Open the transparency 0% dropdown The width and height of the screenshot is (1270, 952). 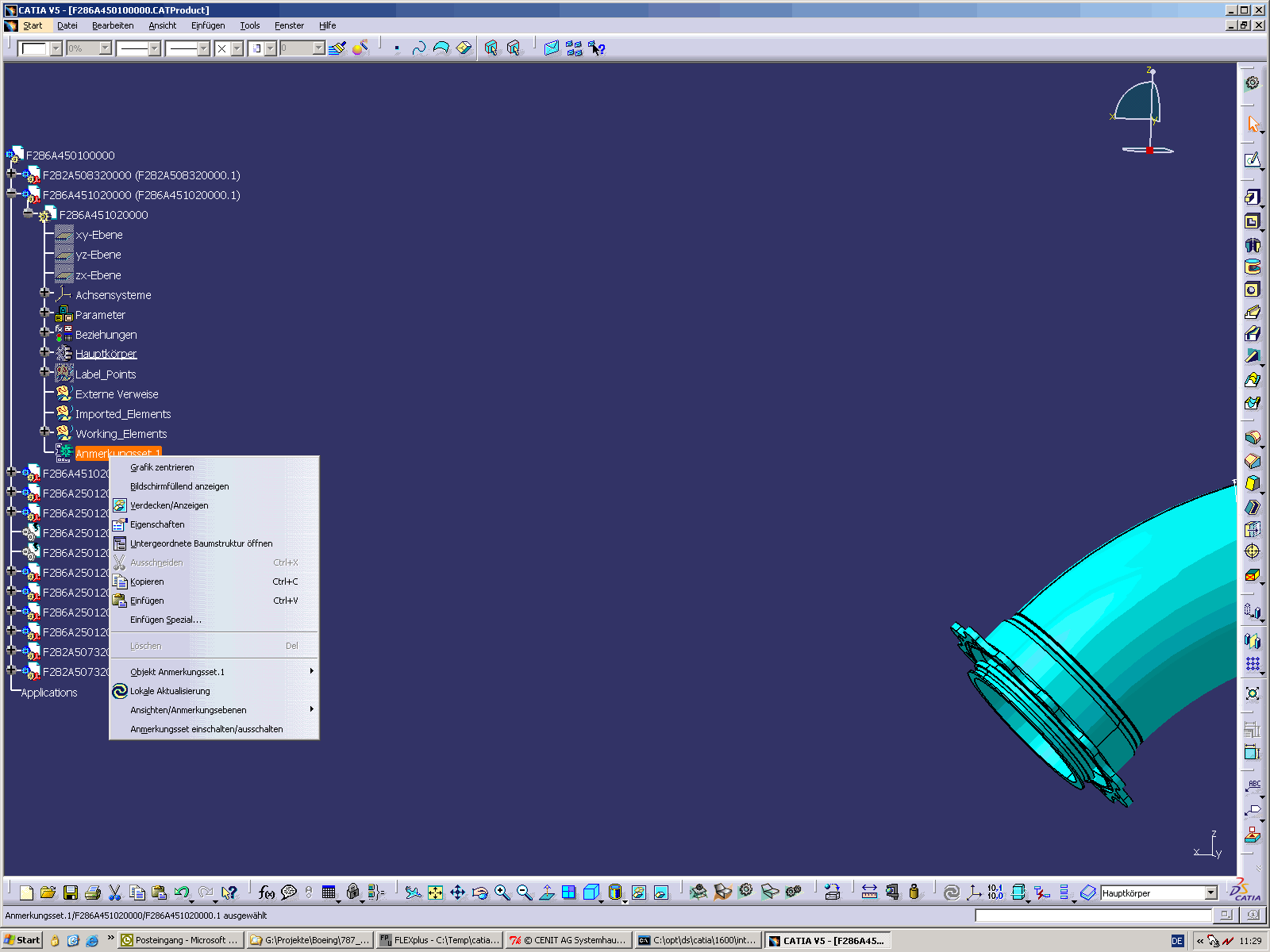coord(105,48)
